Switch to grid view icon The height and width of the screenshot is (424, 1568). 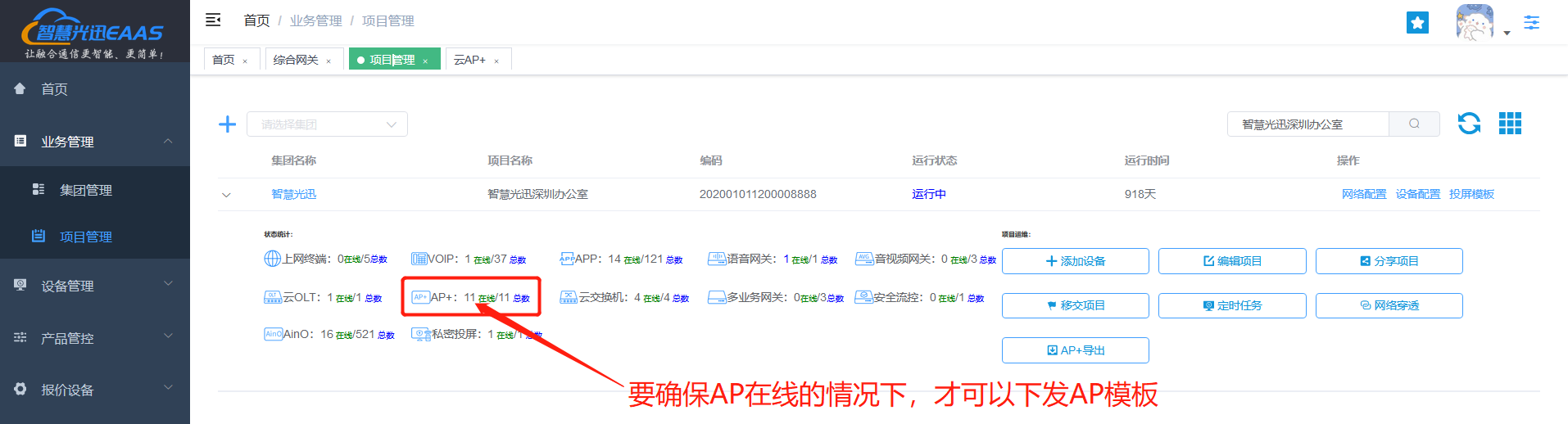1510,124
